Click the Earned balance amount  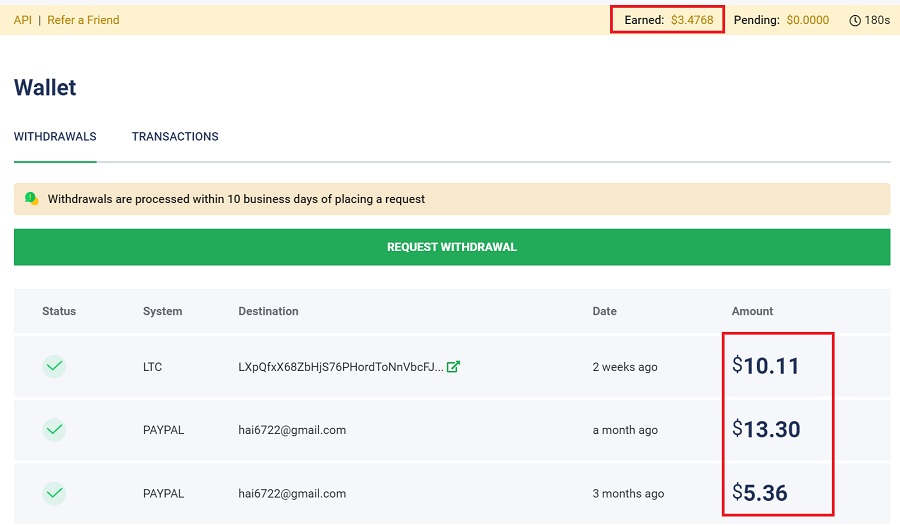tap(692, 20)
